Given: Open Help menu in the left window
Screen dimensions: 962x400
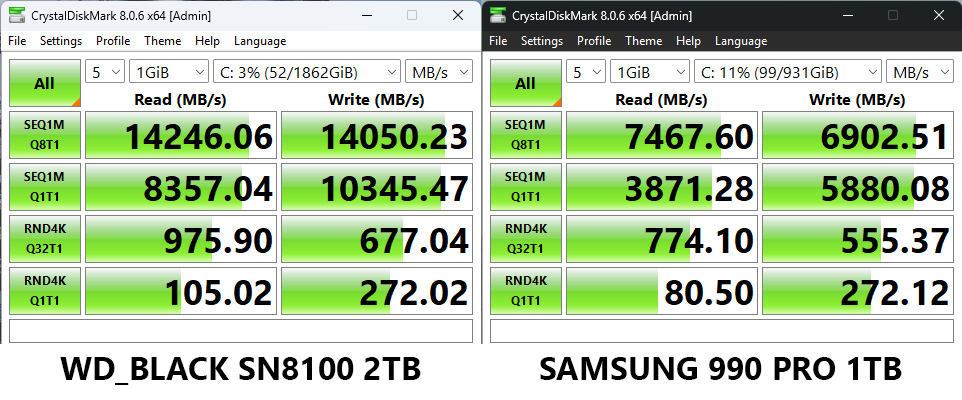Looking at the screenshot, I should point(207,41).
